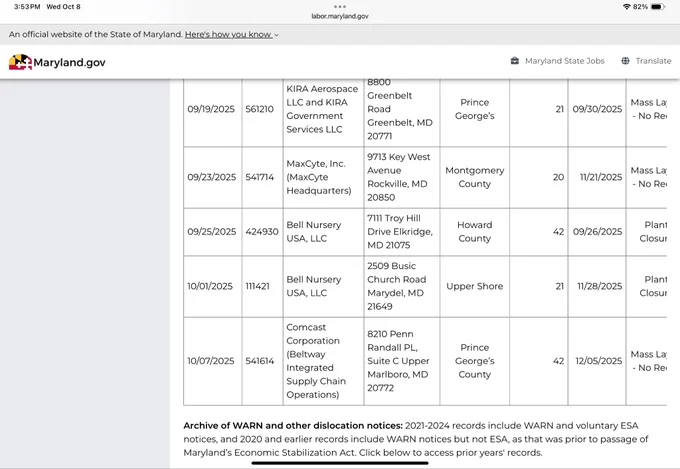The height and width of the screenshot is (469, 680).
Task: Tap the Wi-Fi status icon
Action: click(x=626, y=7)
